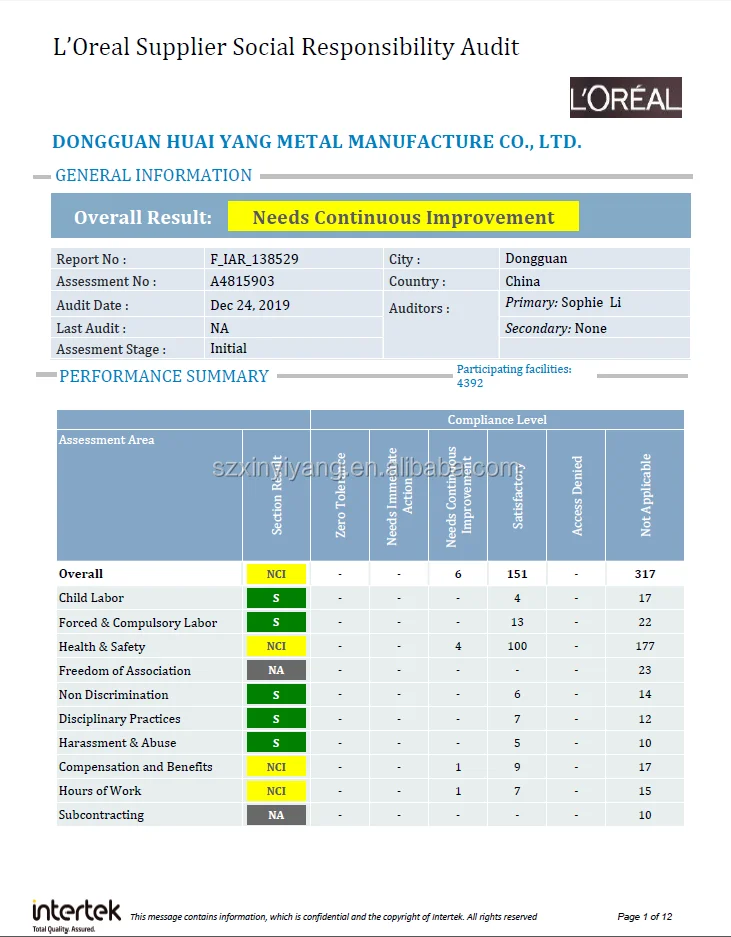Click the 'Section Result' column header
The width and height of the screenshot is (731, 937).
(x=277, y=495)
